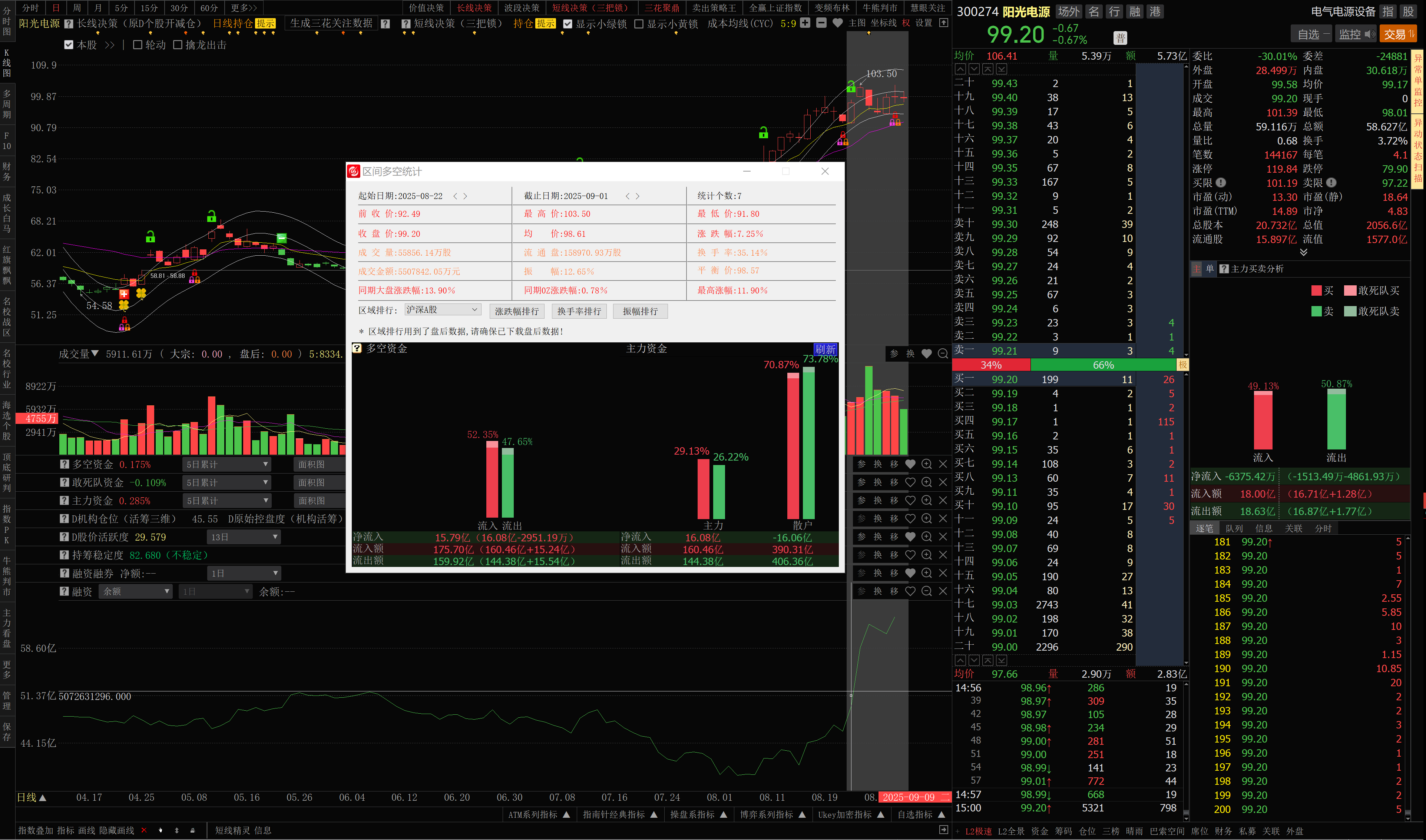This screenshot has height=840, width=1426.
Task: Open 主力资金 5日累计 dropdown
Action: coord(226,500)
